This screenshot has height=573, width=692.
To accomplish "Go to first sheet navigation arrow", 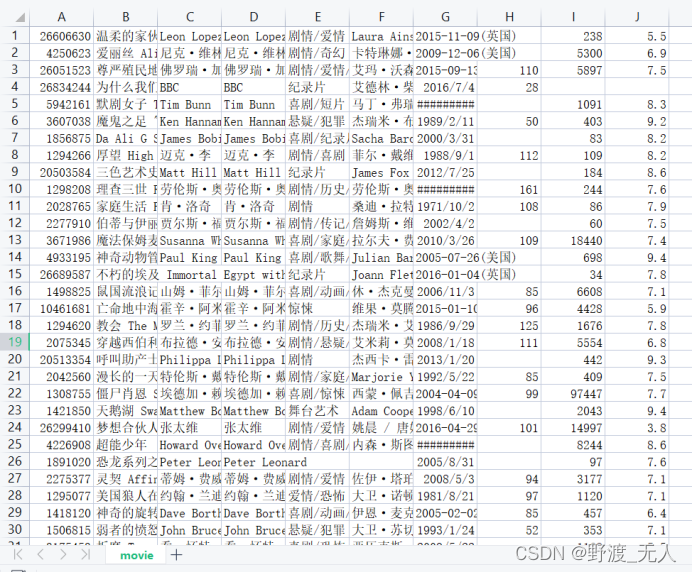I will coord(18,554).
